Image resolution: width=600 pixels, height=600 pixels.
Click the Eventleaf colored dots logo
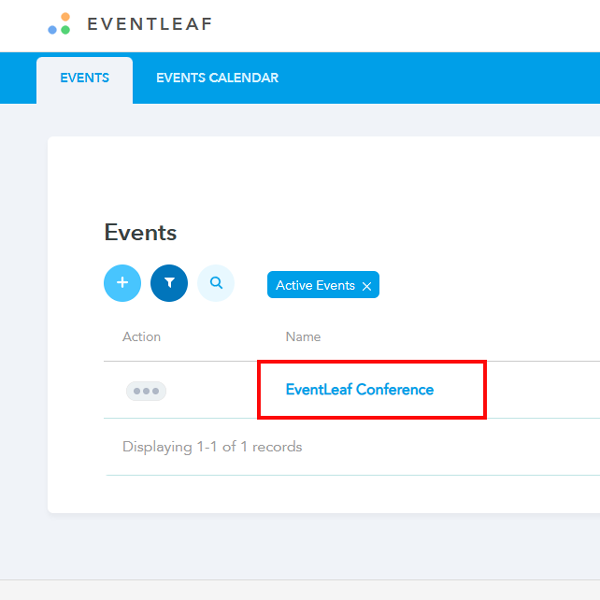coord(59,24)
